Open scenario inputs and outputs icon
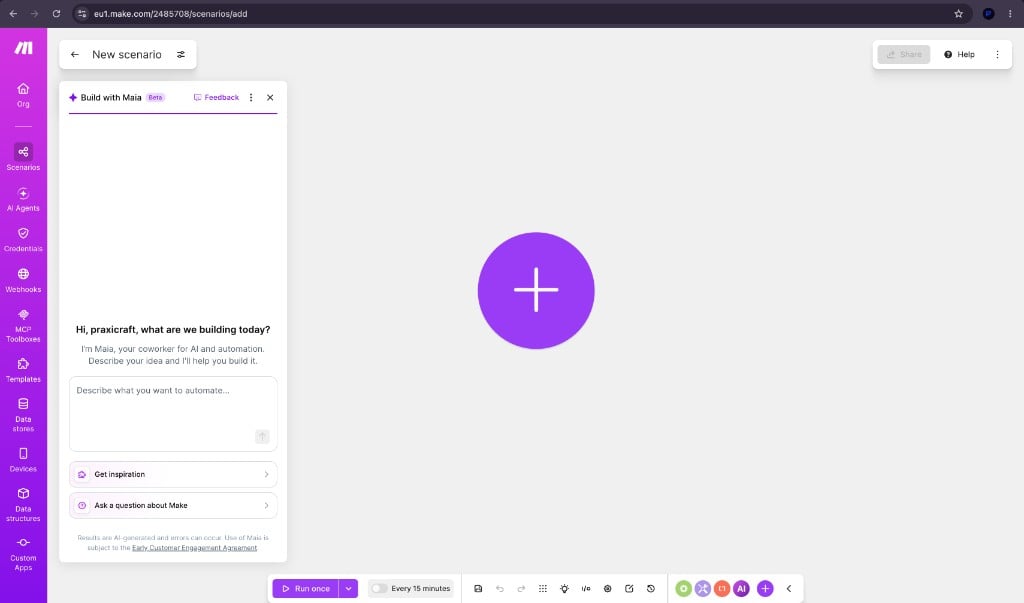 (586, 588)
